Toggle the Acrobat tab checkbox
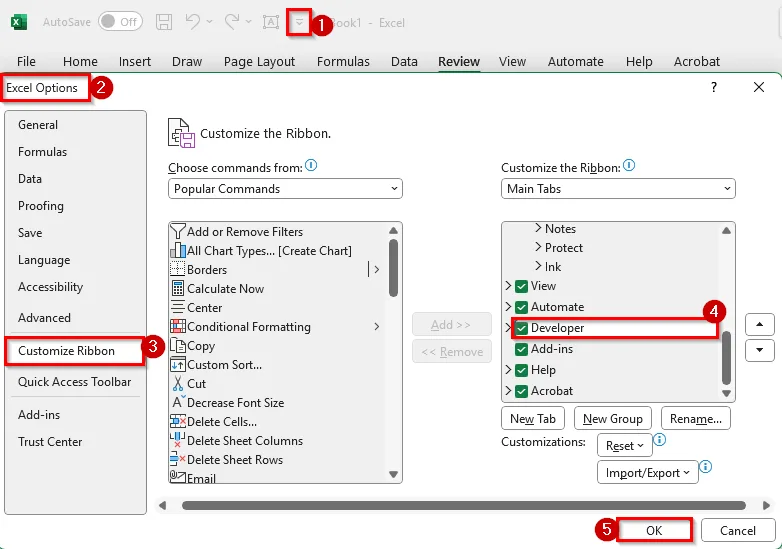The width and height of the screenshot is (782, 549). click(x=521, y=391)
